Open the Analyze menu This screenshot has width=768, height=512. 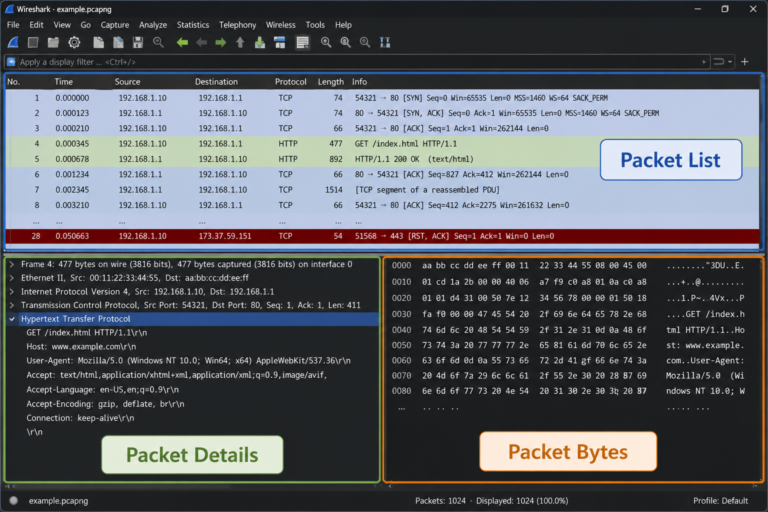(x=153, y=25)
